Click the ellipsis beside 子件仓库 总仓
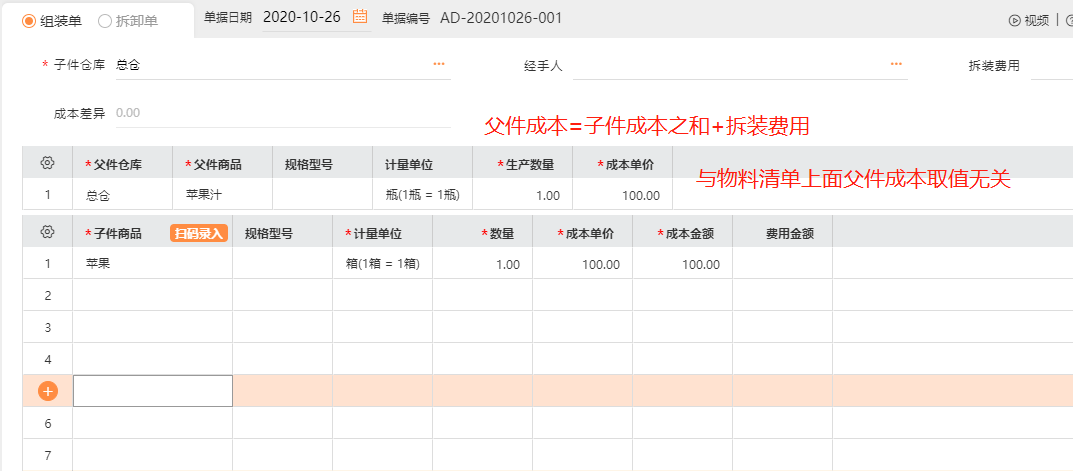 (x=439, y=64)
